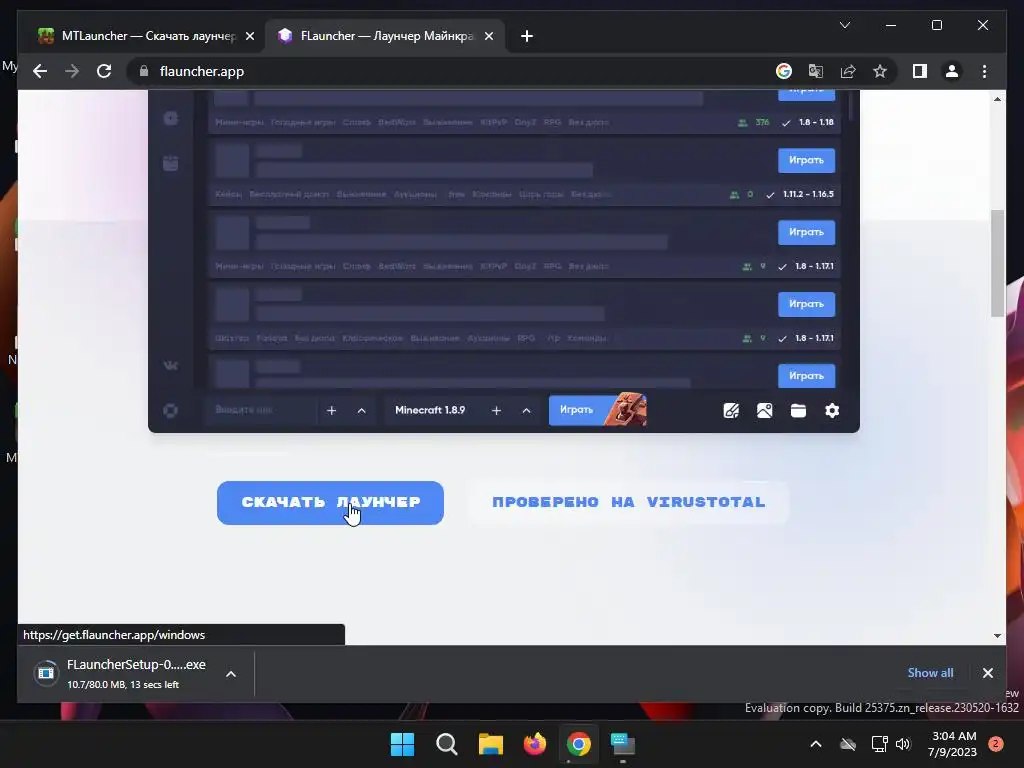
Task: Open a new browser tab
Action: pyautogui.click(x=527, y=36)
